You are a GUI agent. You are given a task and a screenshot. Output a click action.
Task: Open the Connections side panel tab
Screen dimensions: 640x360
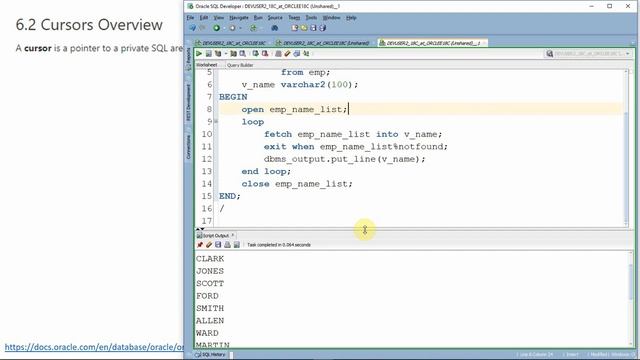(189, 147)
